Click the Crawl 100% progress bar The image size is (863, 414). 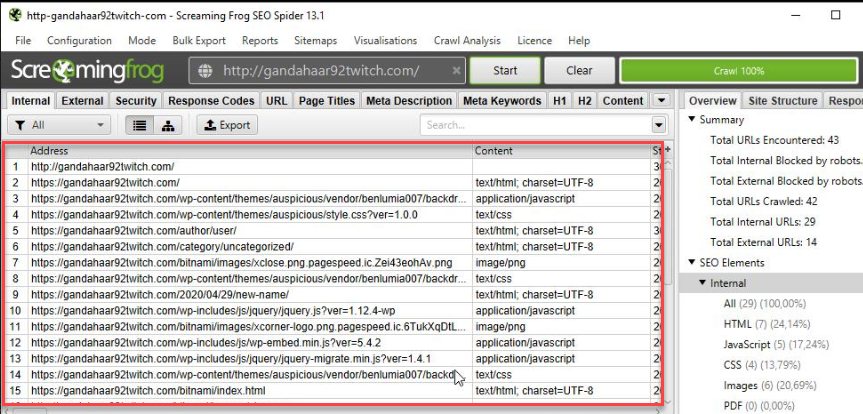point(739,71)
